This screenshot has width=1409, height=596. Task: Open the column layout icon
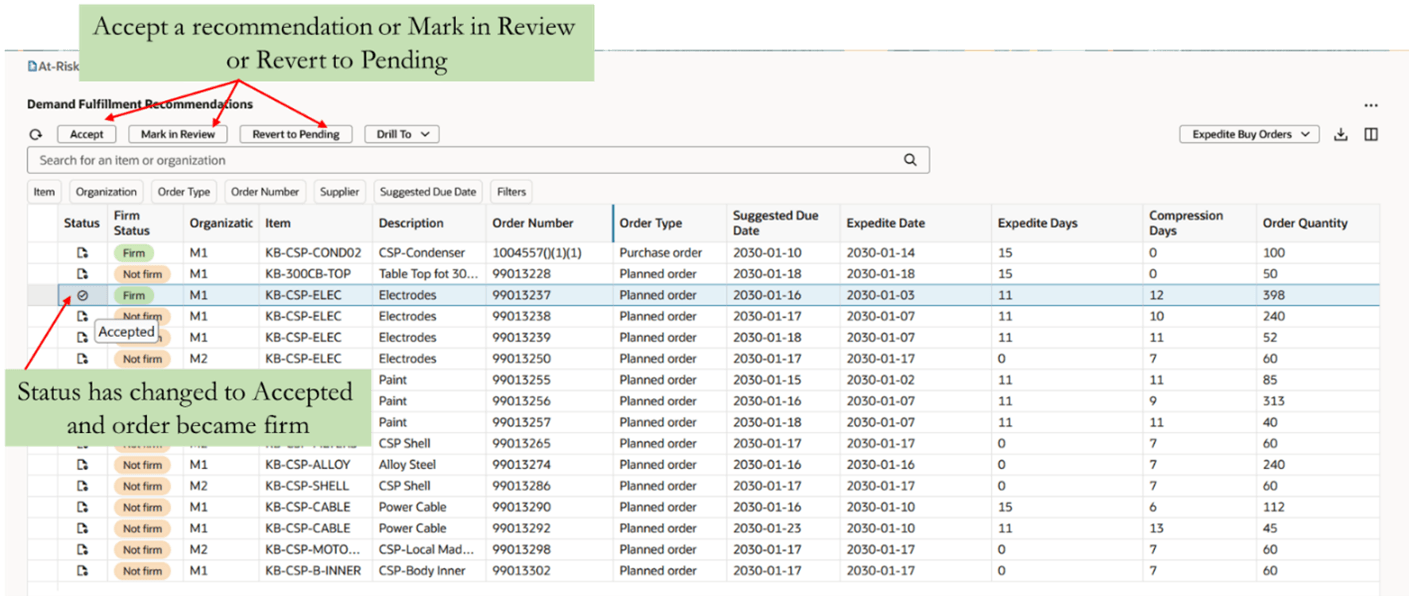click(1371, 134)
